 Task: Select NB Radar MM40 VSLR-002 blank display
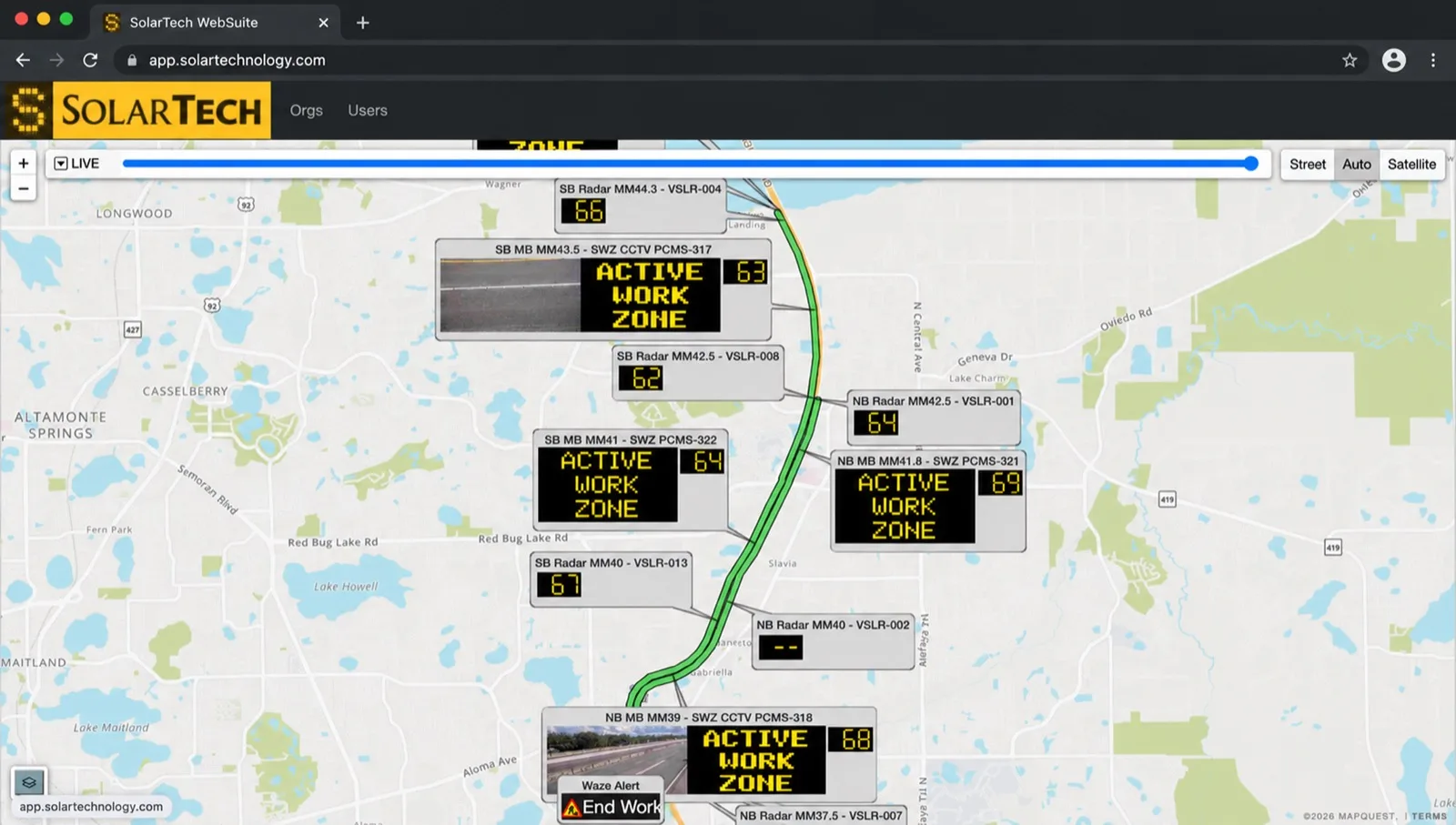(x=780, y=648)
